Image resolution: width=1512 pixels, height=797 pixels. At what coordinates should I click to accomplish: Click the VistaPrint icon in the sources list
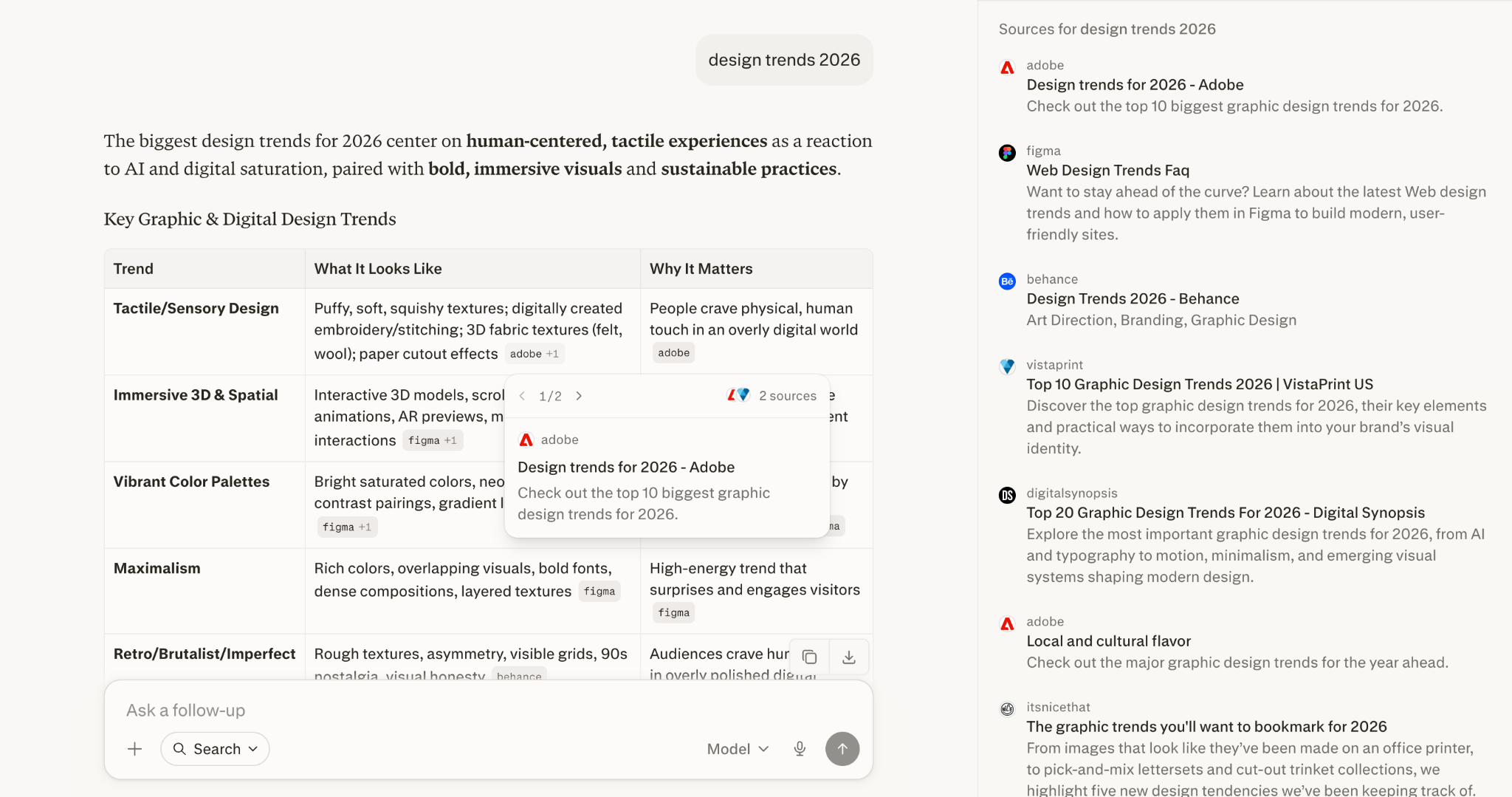click(x=1007, y=367)
